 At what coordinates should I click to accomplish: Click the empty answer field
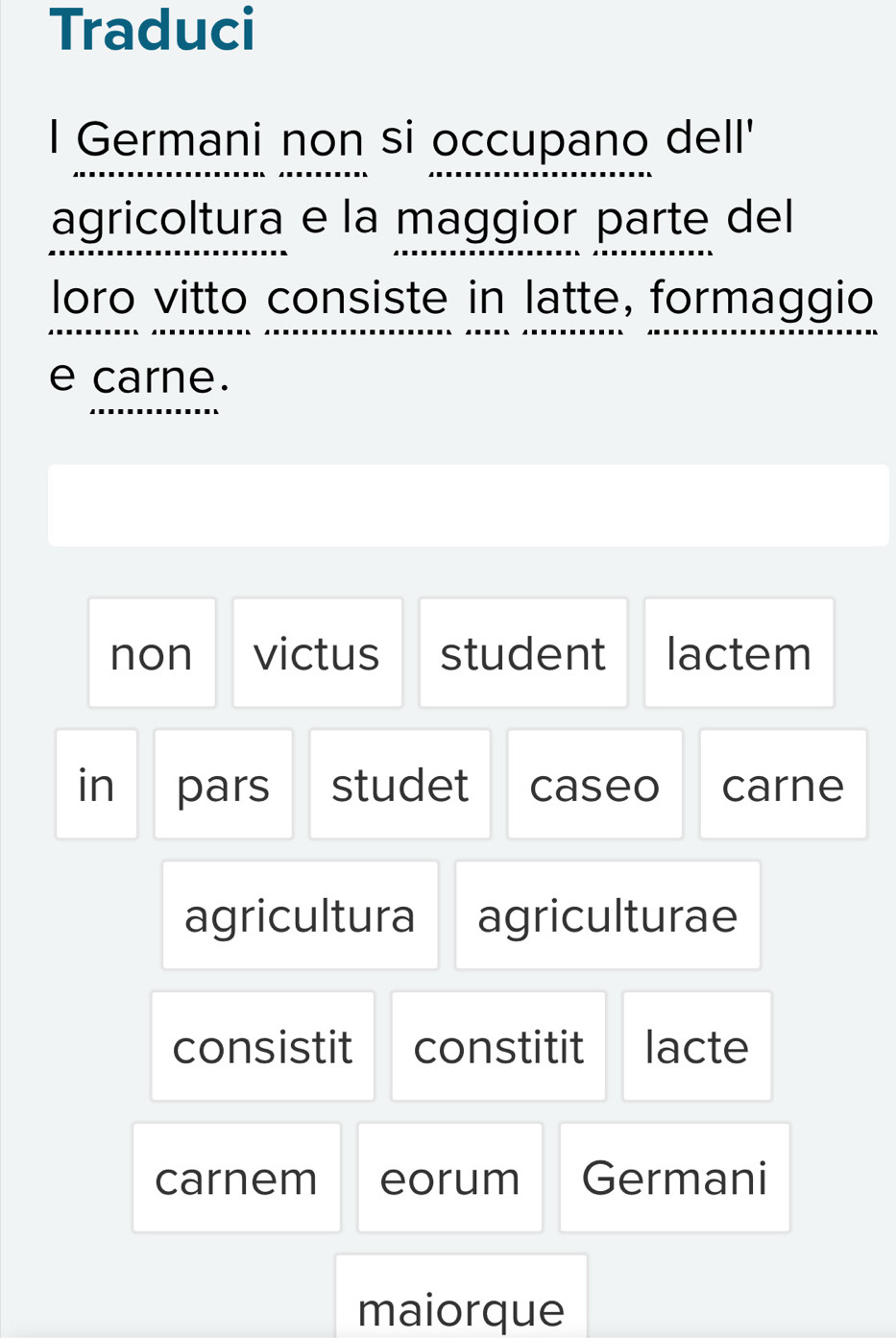468,505
